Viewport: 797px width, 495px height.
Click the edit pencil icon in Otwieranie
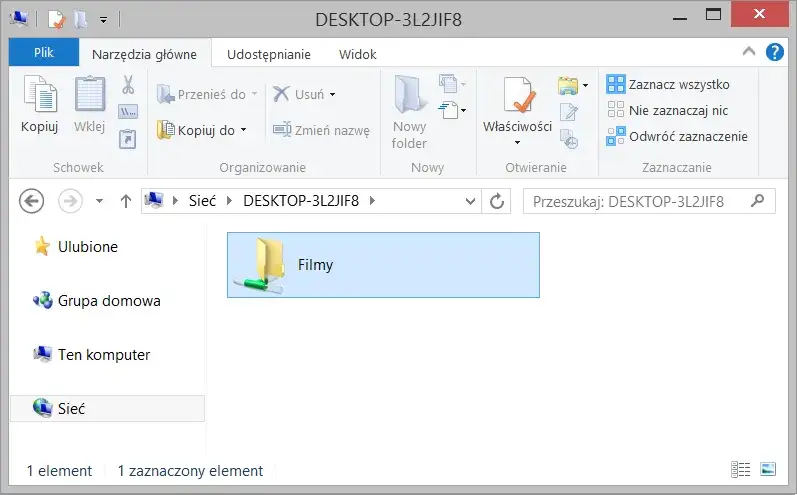pos(568,111)
